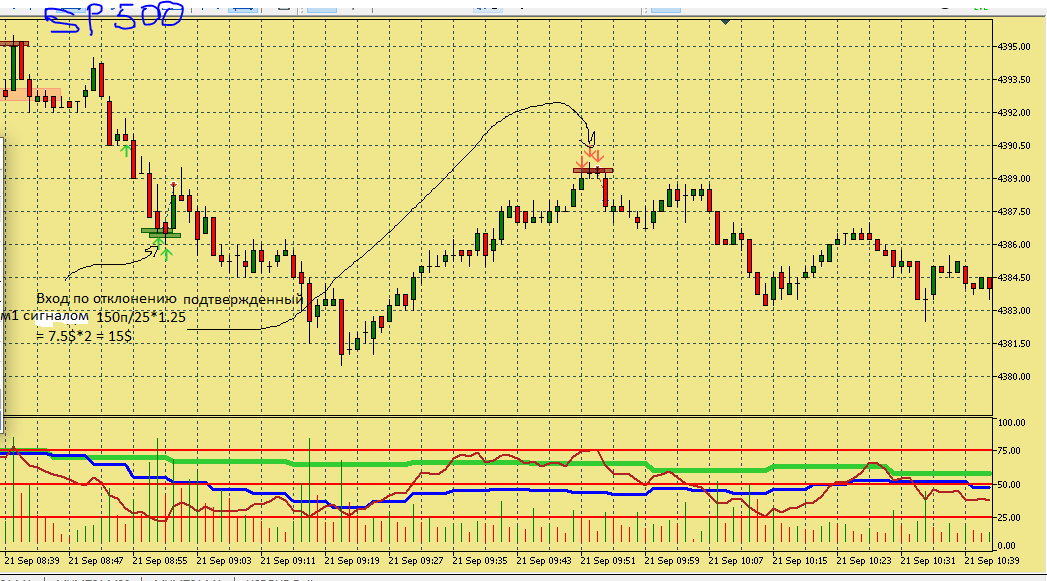This screenshot has height=581, width=1047.
Task: Click the 21 Sep 09:11 time label
Action: [x=288, y=561]
